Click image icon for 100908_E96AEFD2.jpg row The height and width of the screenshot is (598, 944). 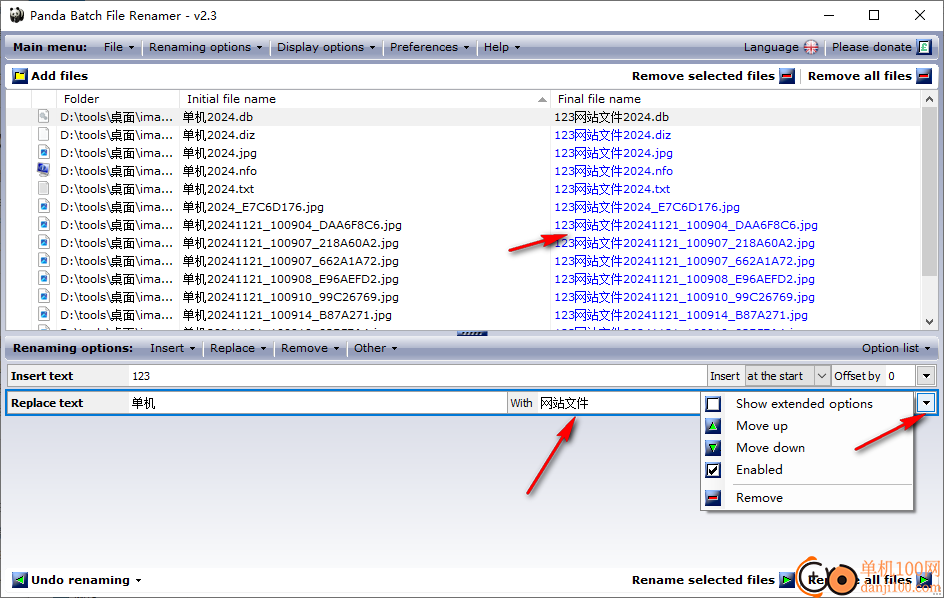pos(43,278)
